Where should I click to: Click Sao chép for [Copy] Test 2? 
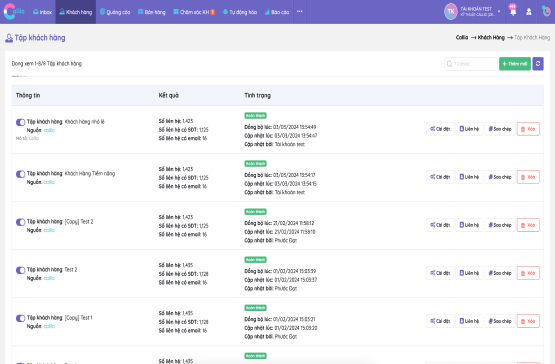[x=500, y=225]
